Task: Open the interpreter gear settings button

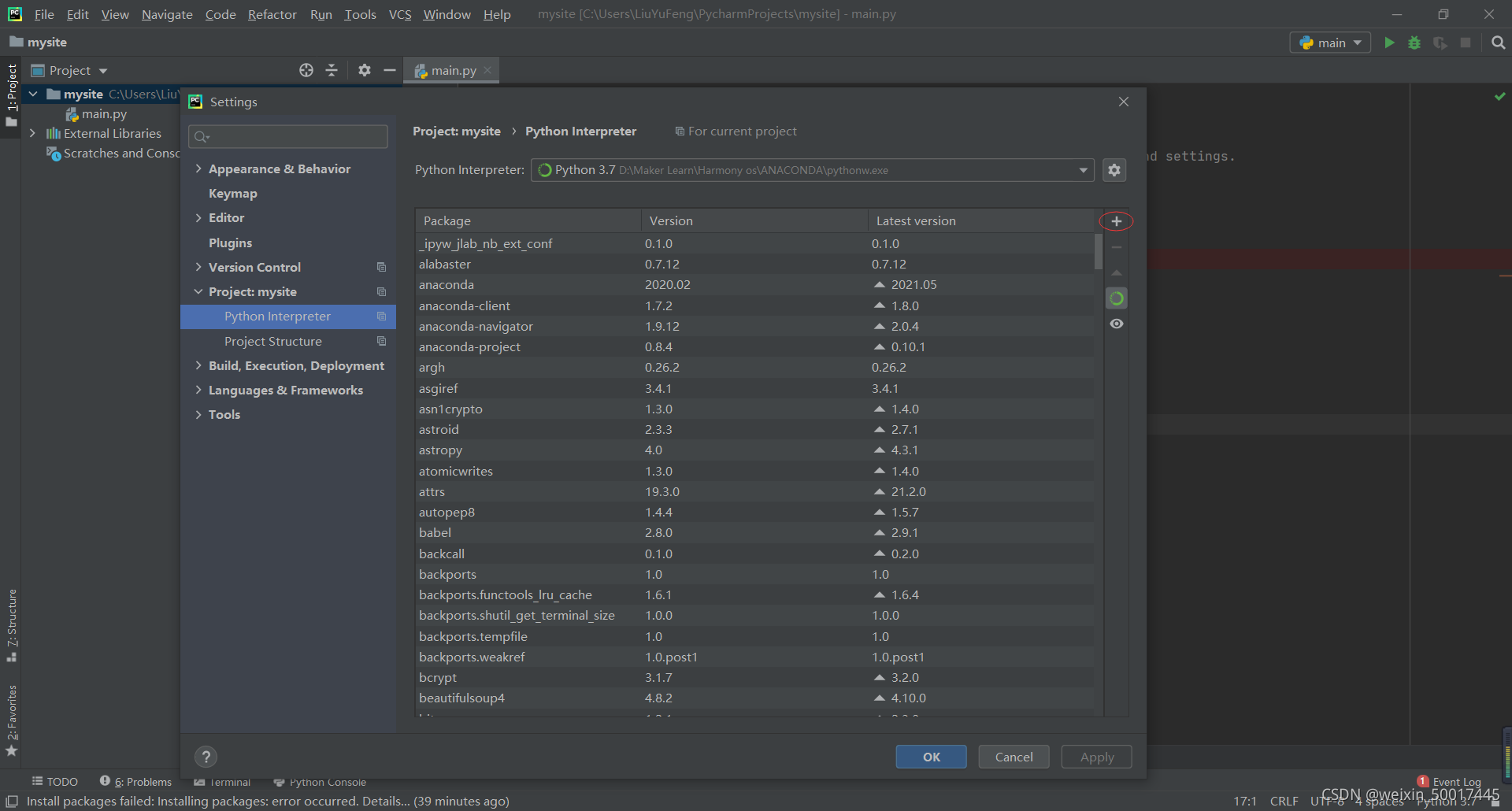Action: click(1114, 170)
